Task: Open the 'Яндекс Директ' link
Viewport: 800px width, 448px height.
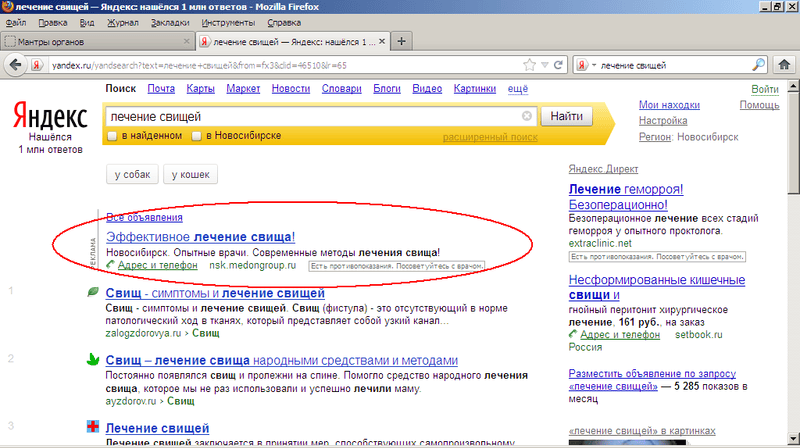Action: (x=603, y=169)
